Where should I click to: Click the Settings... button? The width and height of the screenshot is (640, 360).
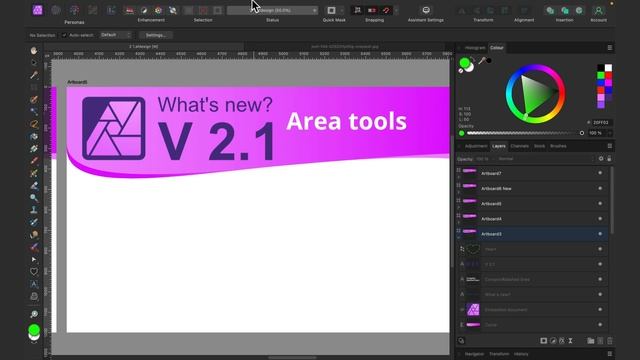coord(156,35)
